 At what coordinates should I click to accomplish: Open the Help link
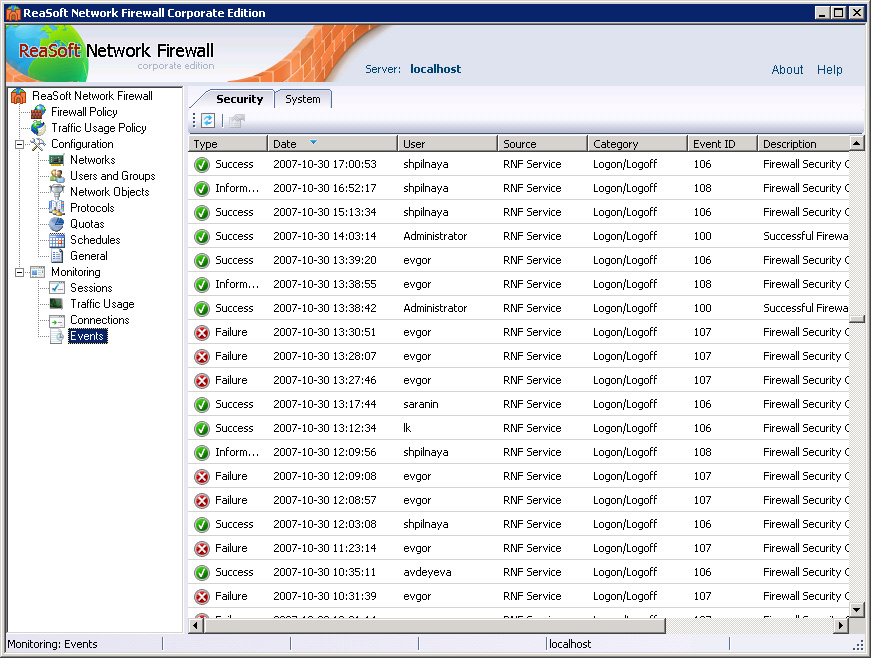[829, 69]
